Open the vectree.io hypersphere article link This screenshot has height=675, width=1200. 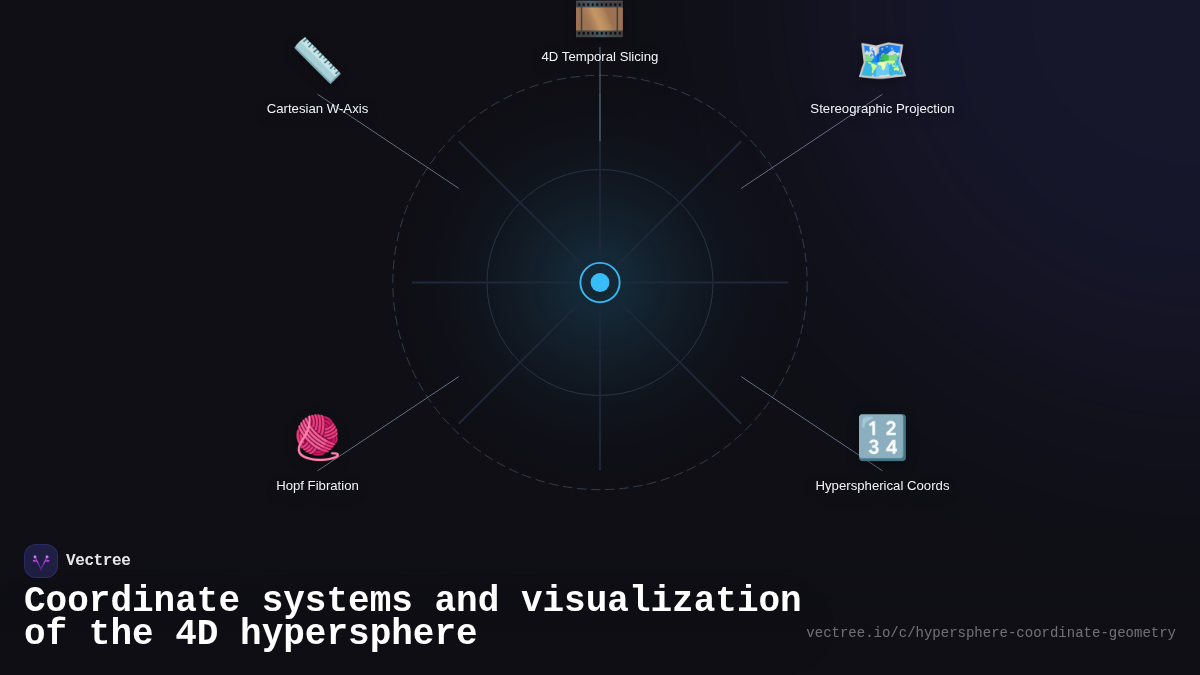pos(990,632)
